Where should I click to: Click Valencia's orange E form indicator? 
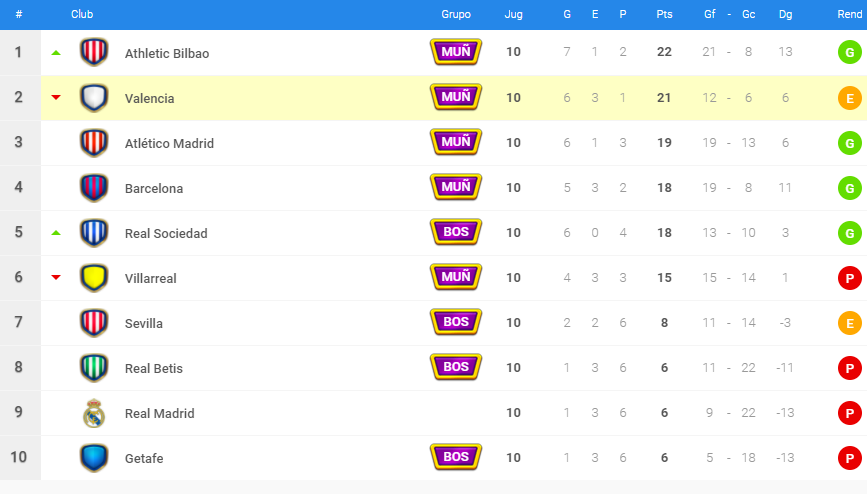(850, 98)
